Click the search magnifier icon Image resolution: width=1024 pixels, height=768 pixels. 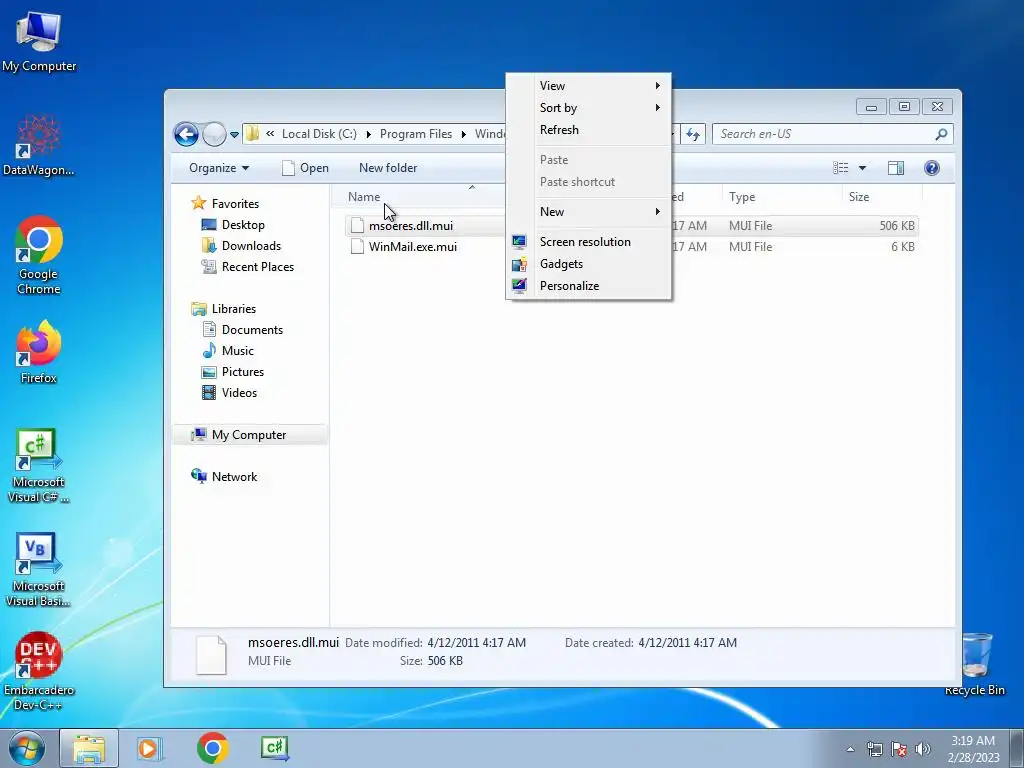[941, 135]
